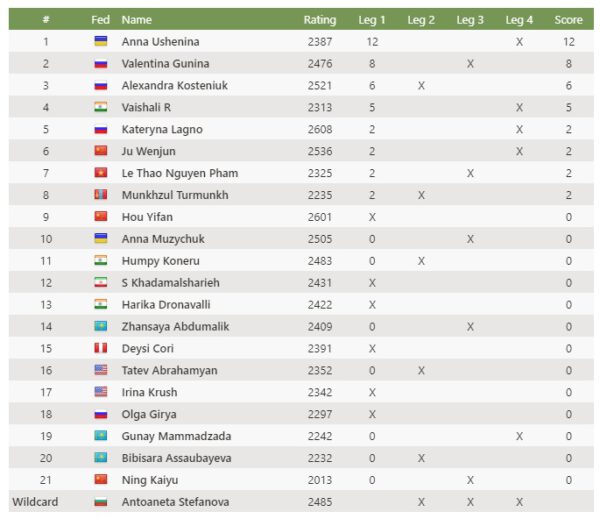The image size is (600, 526).
Task: Click the USA flag beside Tatev Abrahamyan
Action: [100, 371]
